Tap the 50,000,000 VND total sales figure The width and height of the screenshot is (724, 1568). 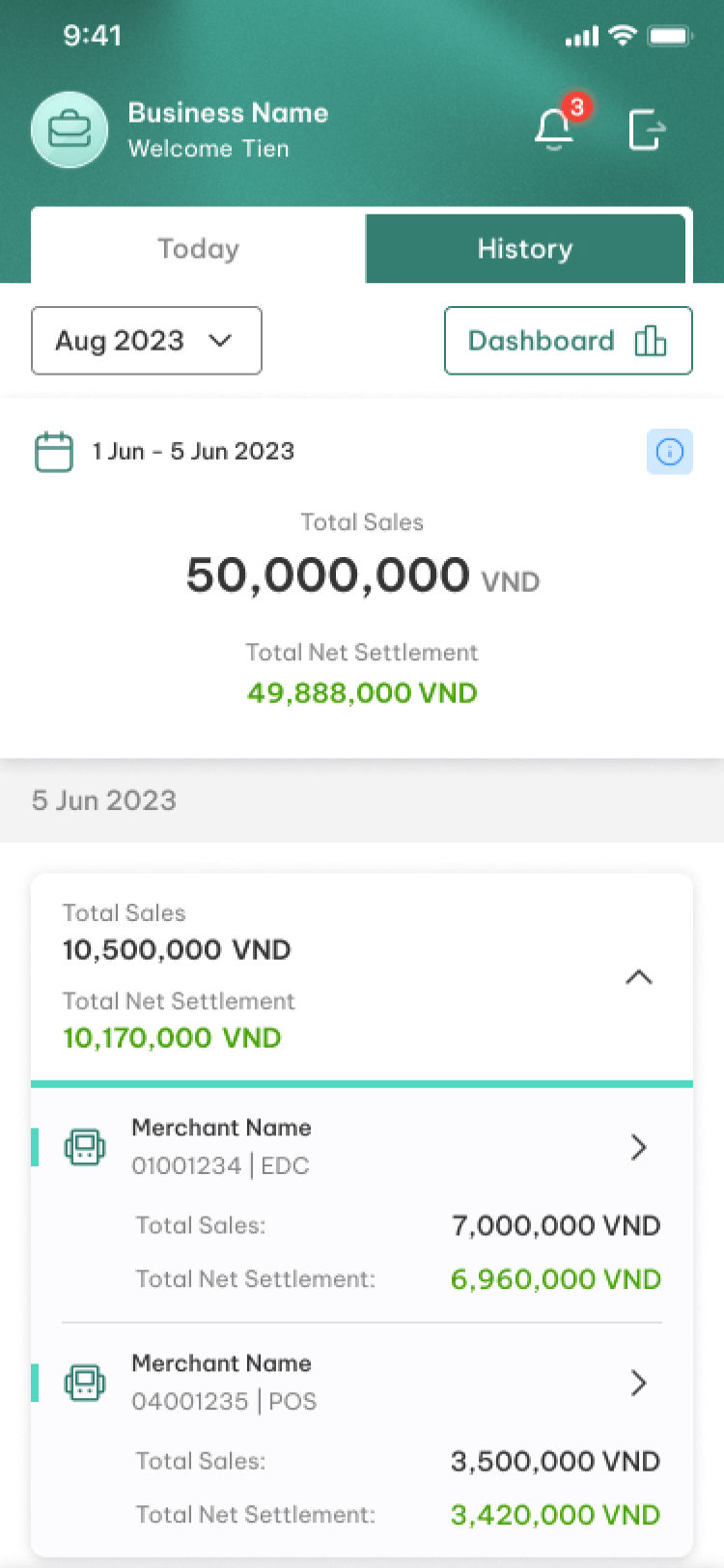click(362, 576)
